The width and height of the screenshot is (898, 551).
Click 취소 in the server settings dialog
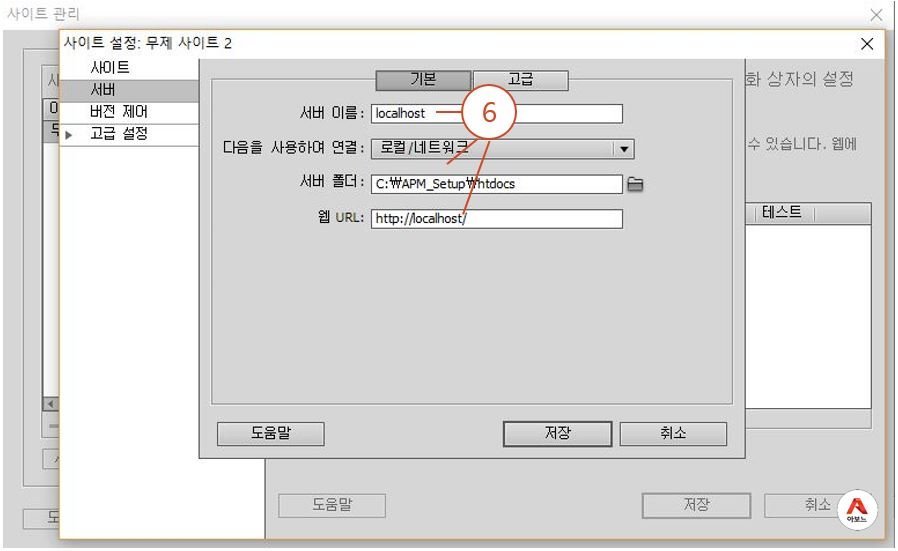673,434
